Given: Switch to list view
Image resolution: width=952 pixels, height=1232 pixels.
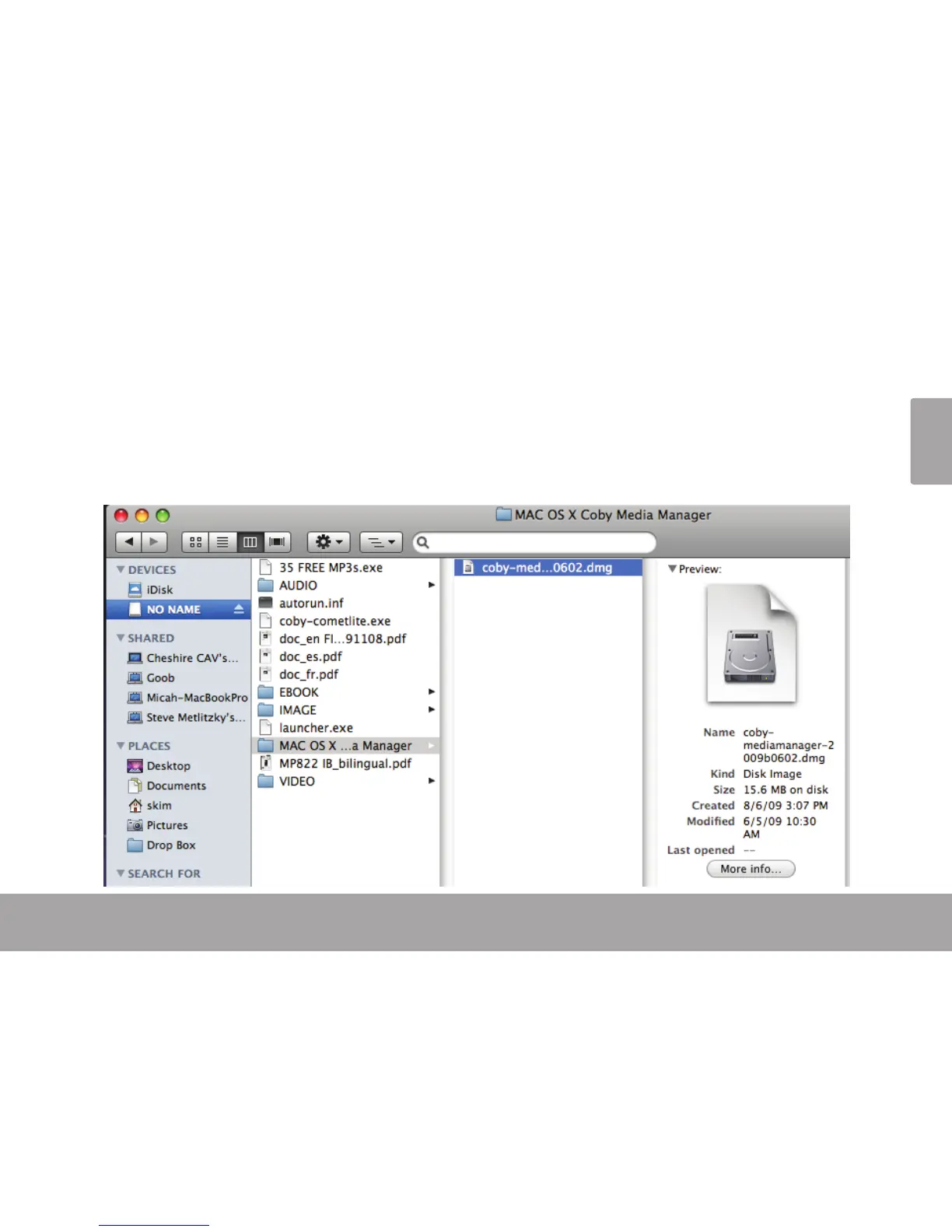Looking at the screenshot, I should (x=222, y=542).
